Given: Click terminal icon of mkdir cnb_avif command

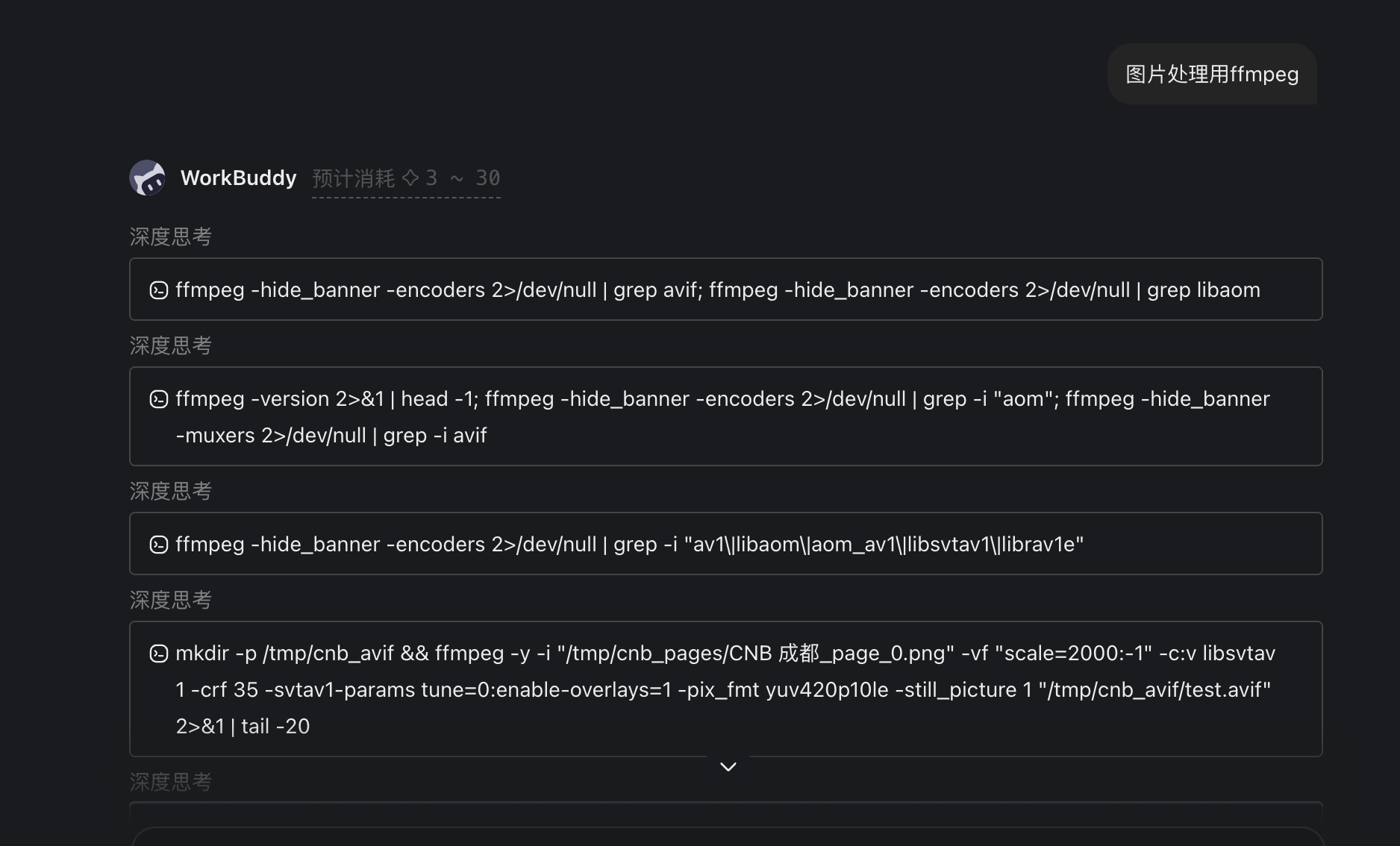Looking at the screenshot, I should (159, 654).
